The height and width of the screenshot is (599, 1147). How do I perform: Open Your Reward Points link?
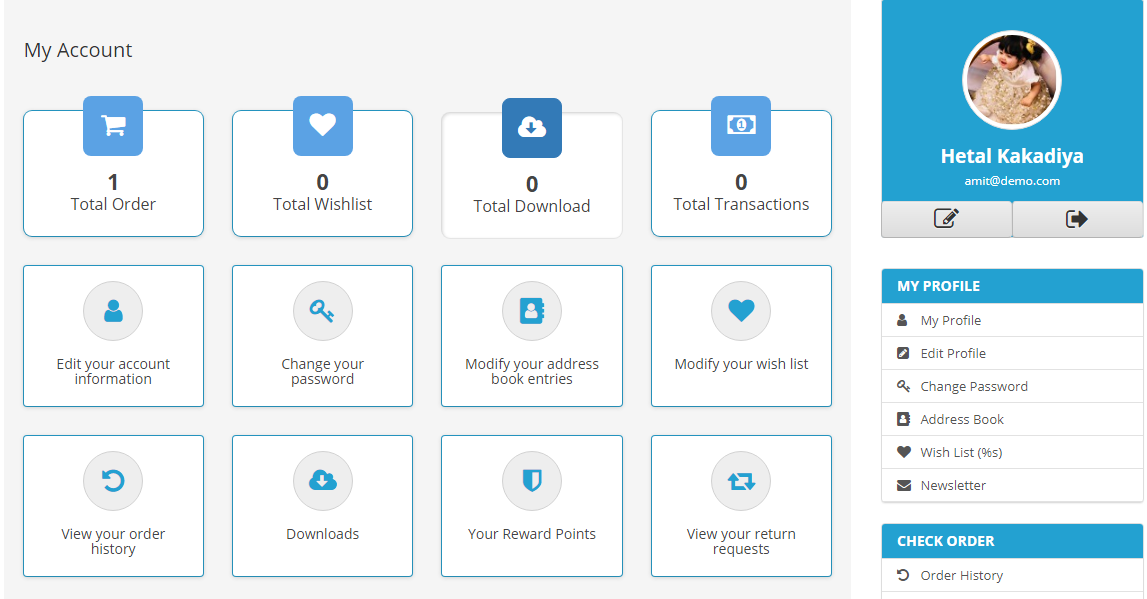point(532,534)
